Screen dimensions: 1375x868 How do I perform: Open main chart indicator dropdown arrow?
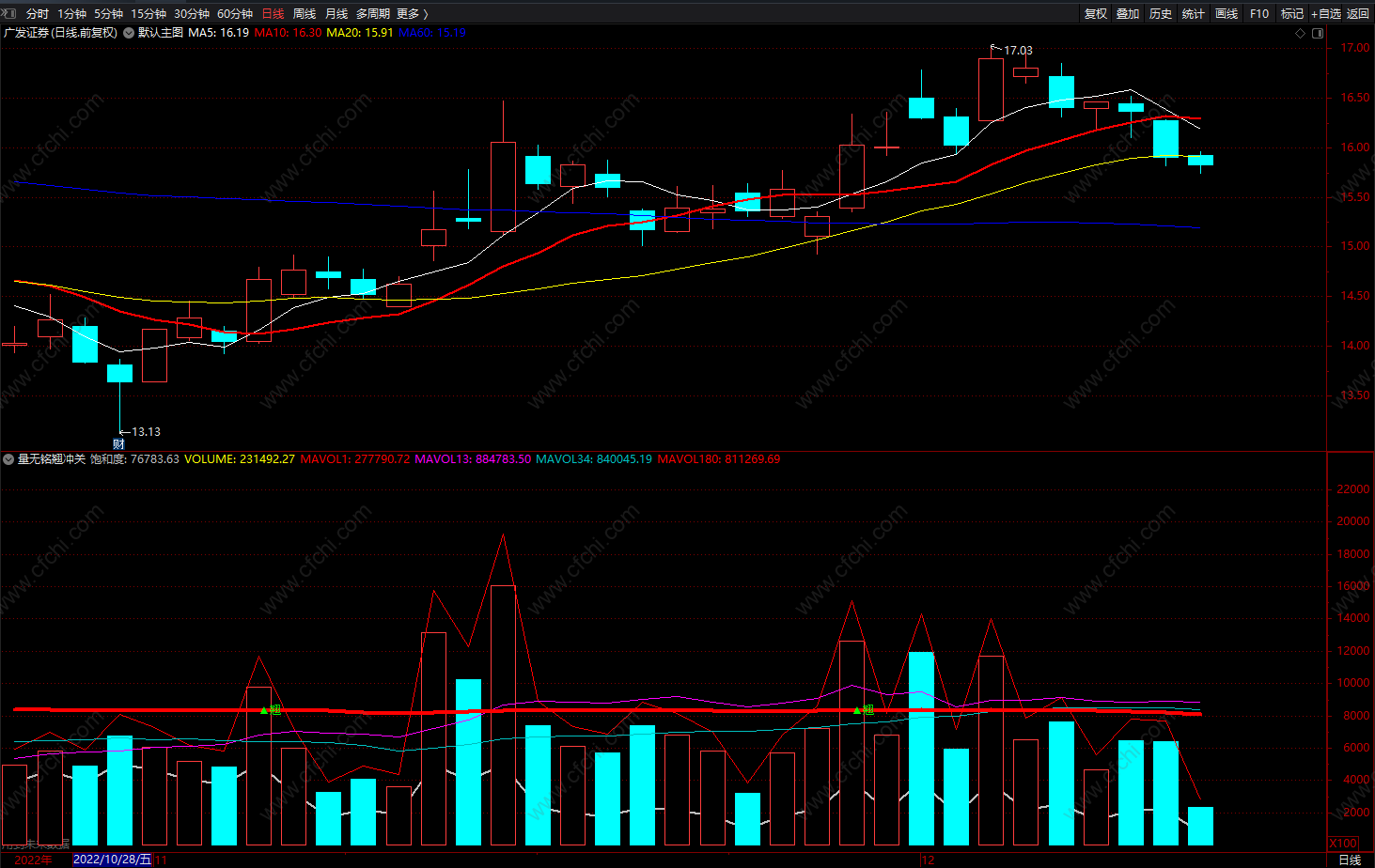129,33
